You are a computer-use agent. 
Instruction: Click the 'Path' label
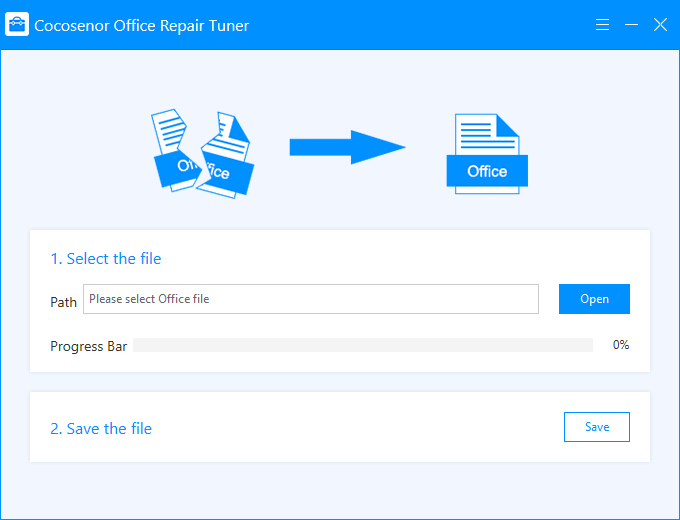point(63,302)
